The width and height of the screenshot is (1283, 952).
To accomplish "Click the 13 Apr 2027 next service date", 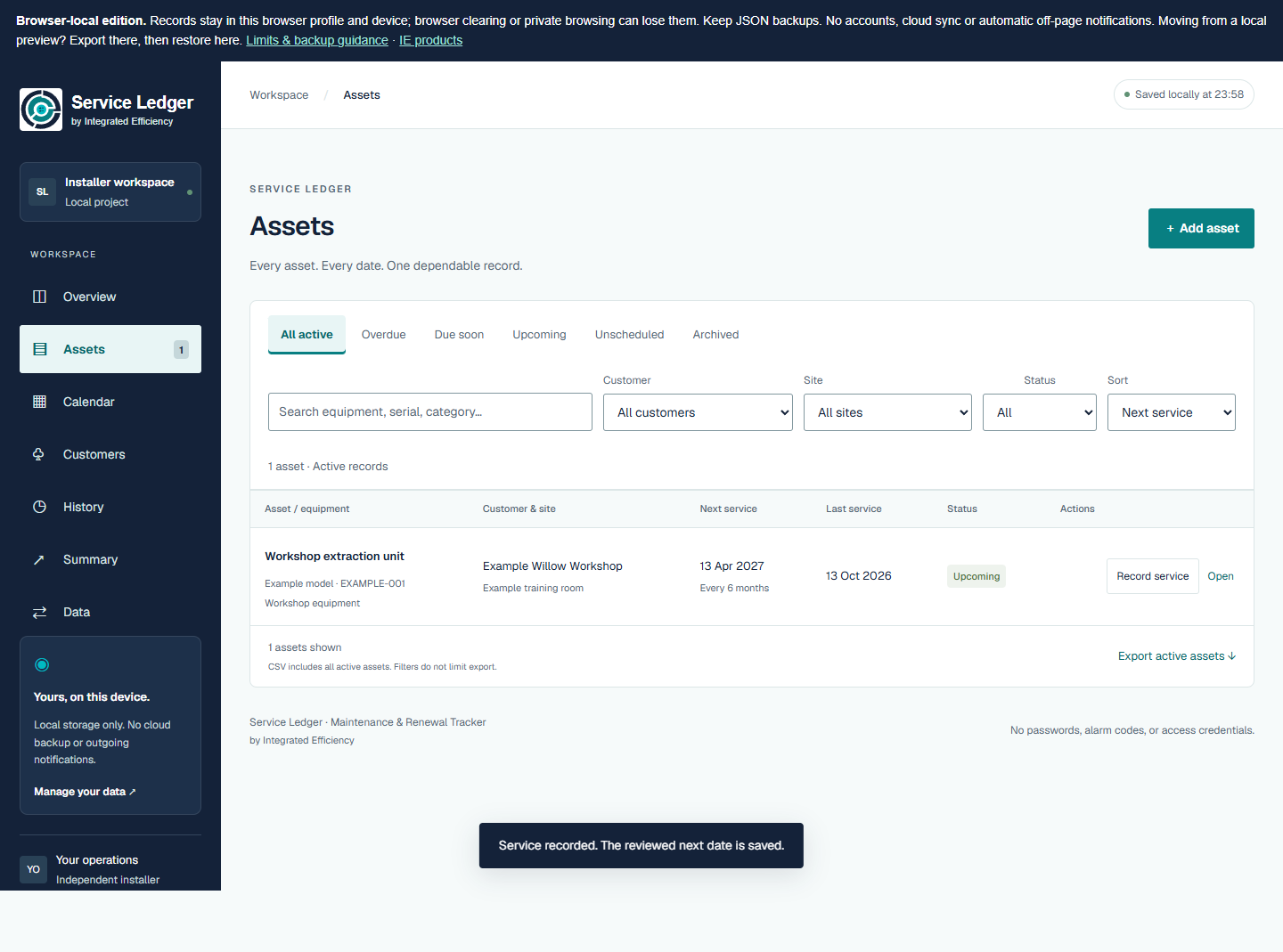I will point(732,566).
